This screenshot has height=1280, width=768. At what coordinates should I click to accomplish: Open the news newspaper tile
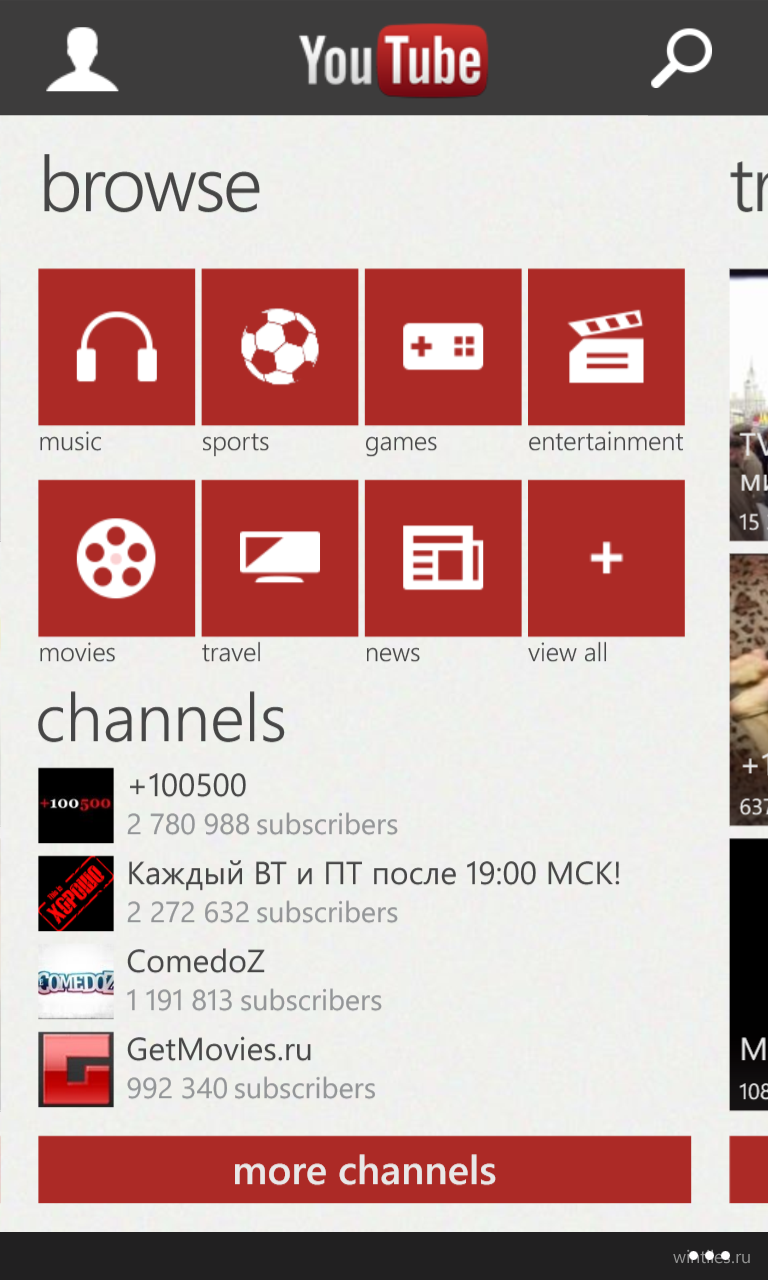(443, 558)
